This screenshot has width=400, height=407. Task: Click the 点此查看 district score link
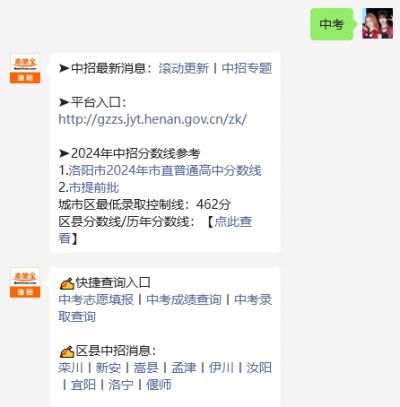(x=233, y=222)
